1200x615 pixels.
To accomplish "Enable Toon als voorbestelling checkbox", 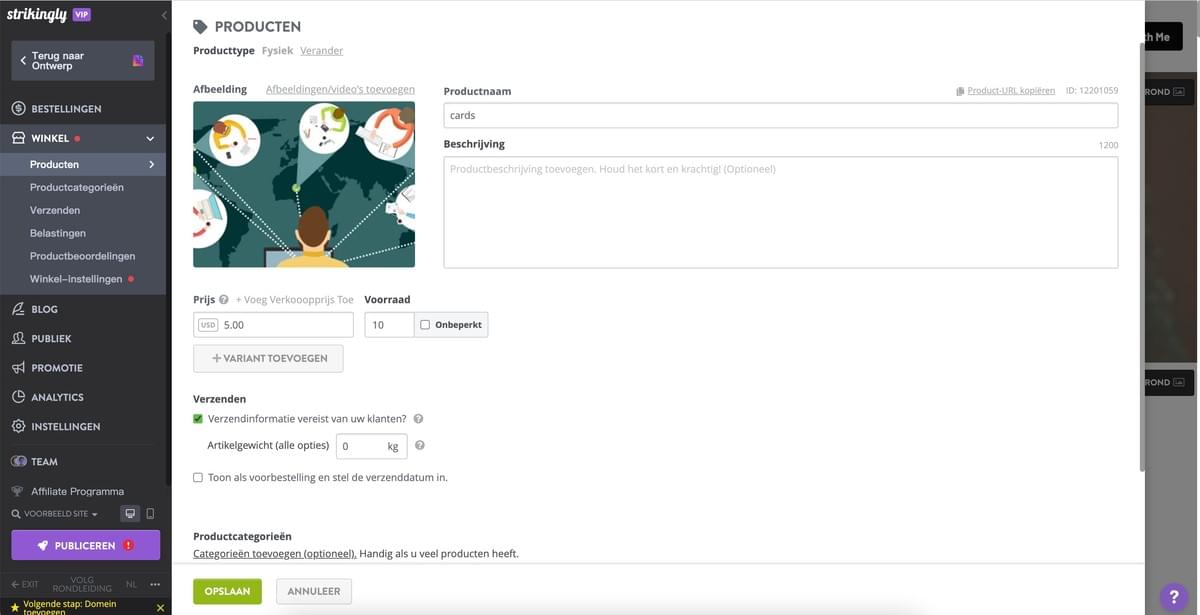I will point(198,478).
